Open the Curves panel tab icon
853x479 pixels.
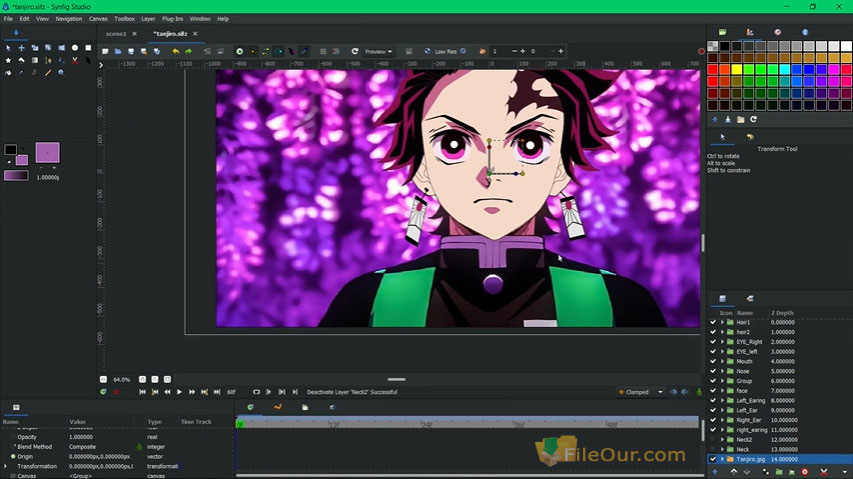point(277,407)
